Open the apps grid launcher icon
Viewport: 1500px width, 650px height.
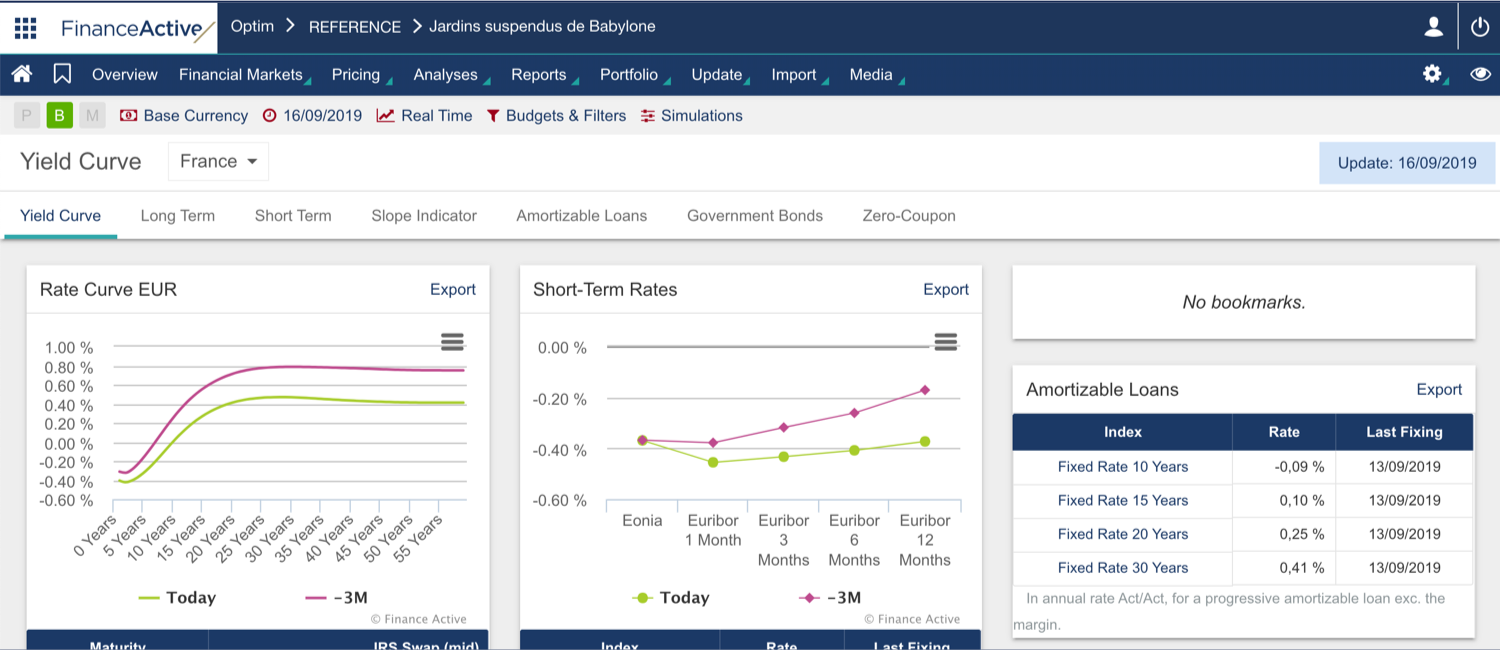25,28
